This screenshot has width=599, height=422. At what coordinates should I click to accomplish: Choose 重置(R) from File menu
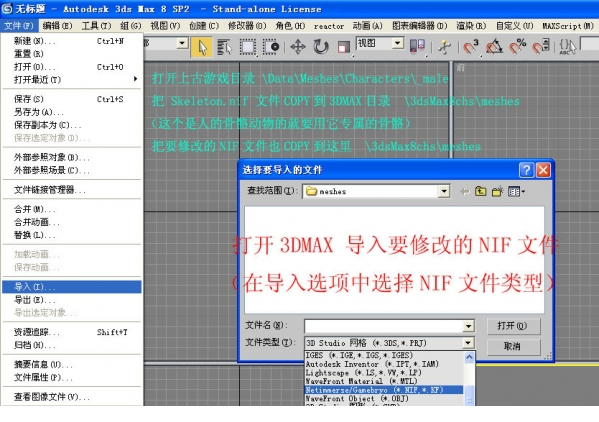coord(72,53)
